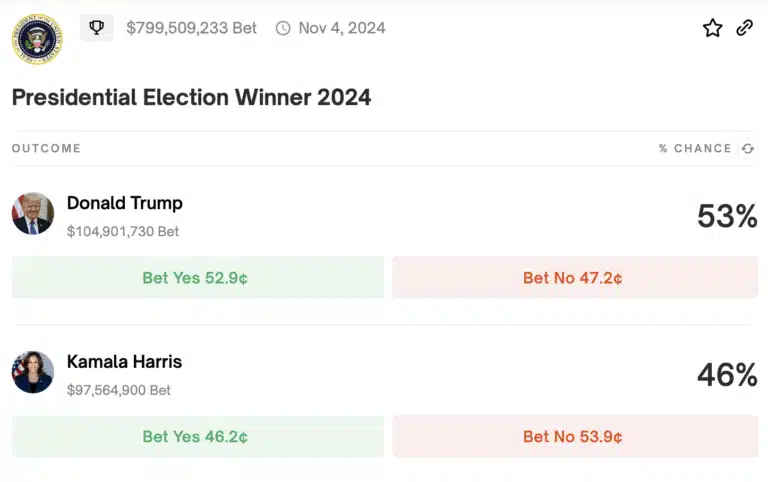Click the Presidential Election Winner 2024 title
The width and height of the screenshot is (768, 482).
click(x=191, y=97)
